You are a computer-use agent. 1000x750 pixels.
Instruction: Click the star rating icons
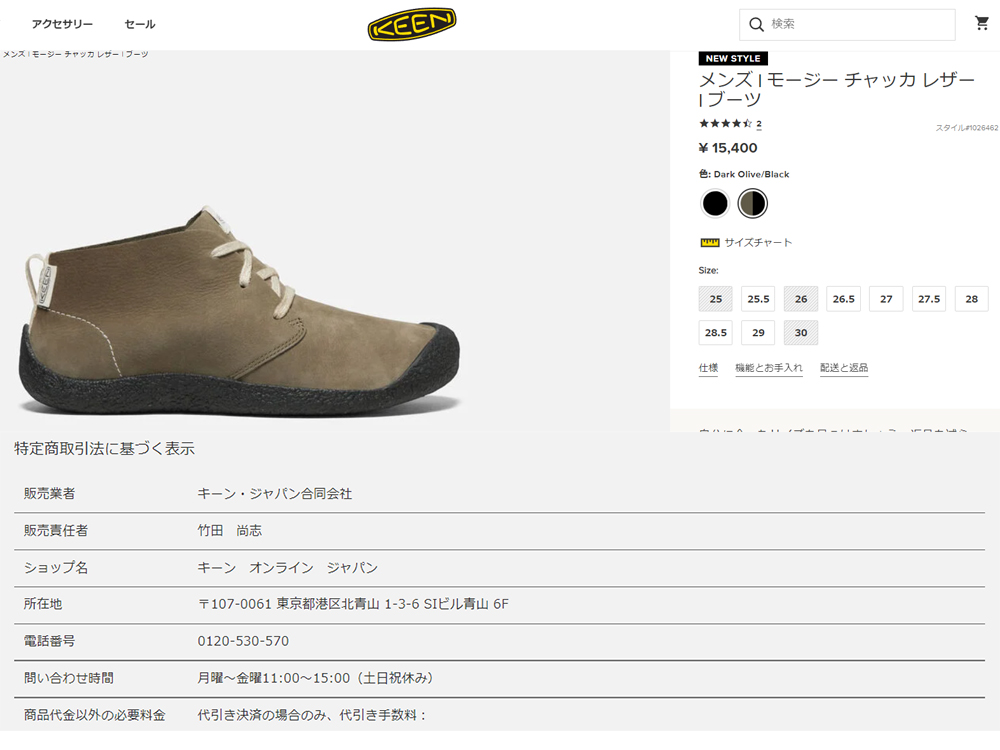(x=725, y=124)
